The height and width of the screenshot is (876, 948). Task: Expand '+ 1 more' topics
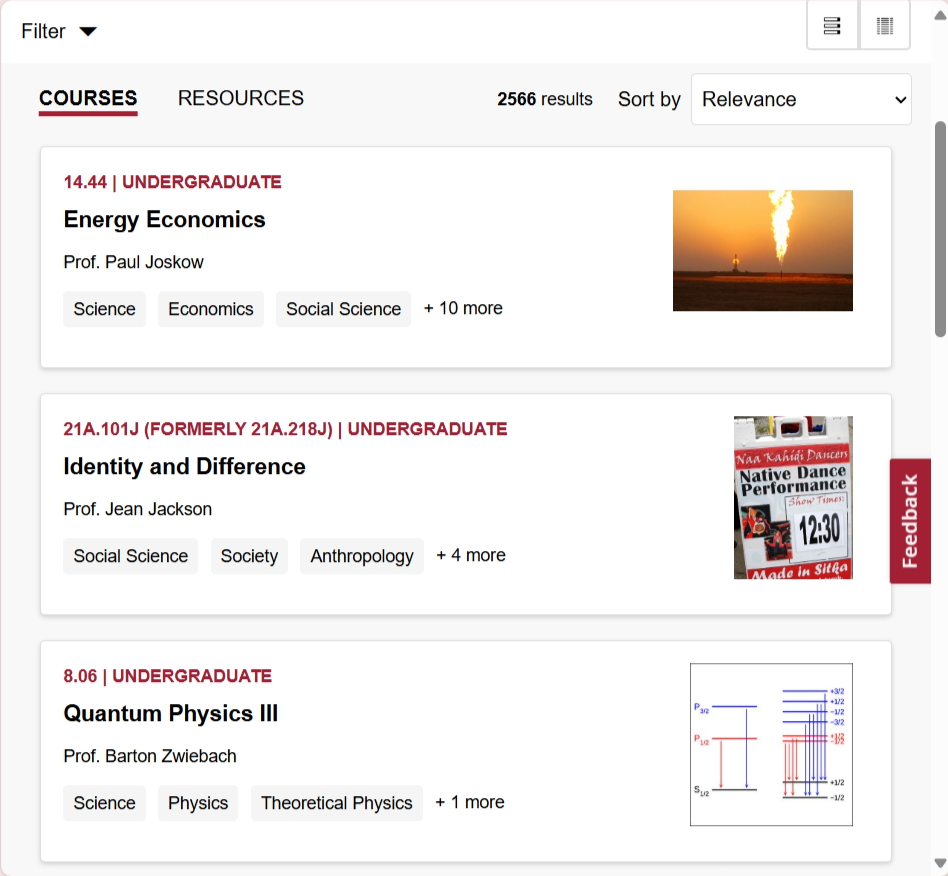coord(470,802)
